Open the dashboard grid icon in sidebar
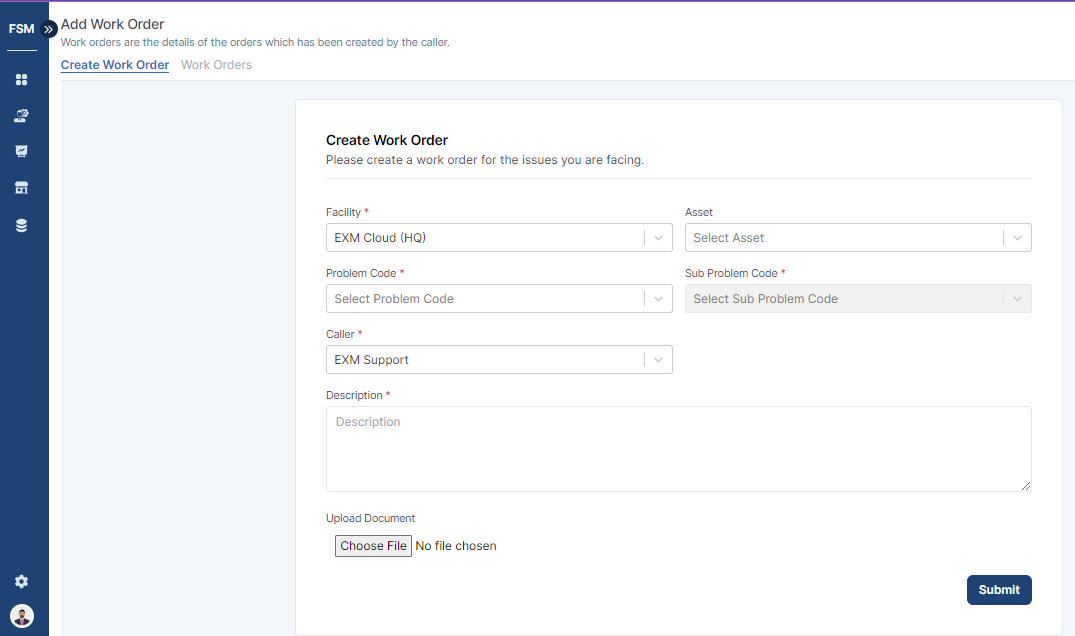Image resolution: width=1075 pixels, height=636 pixels. click(21, 79)
